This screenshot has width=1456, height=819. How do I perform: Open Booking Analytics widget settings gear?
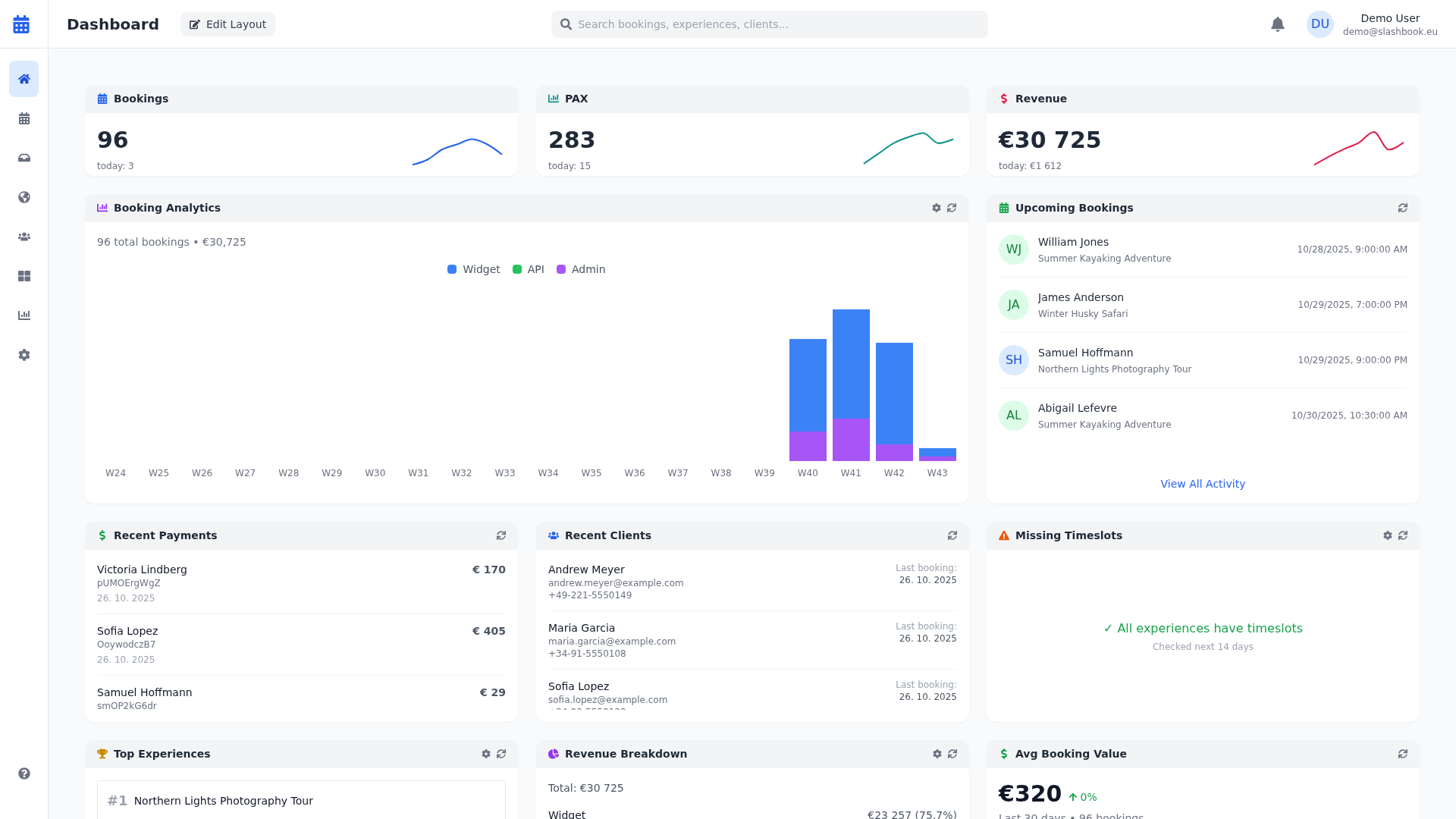[937, 207]
